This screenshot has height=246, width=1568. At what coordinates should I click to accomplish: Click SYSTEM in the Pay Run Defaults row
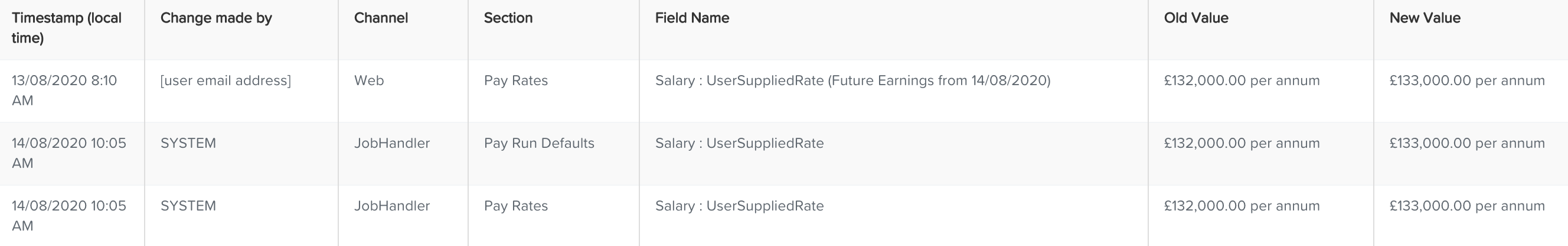point(188,143)
